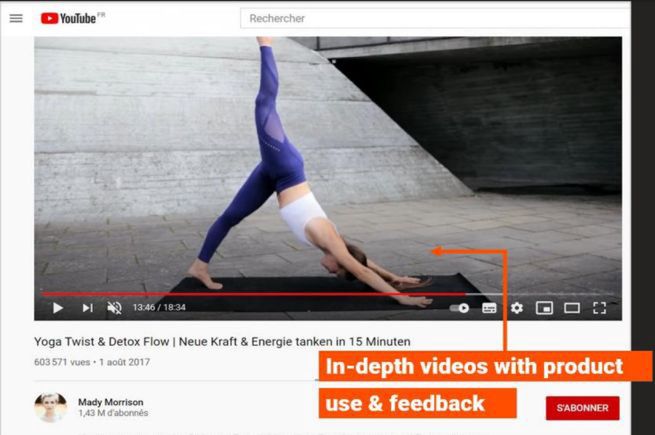
Task: Turn on subtitles captions
Action: [x=489, y=308]
